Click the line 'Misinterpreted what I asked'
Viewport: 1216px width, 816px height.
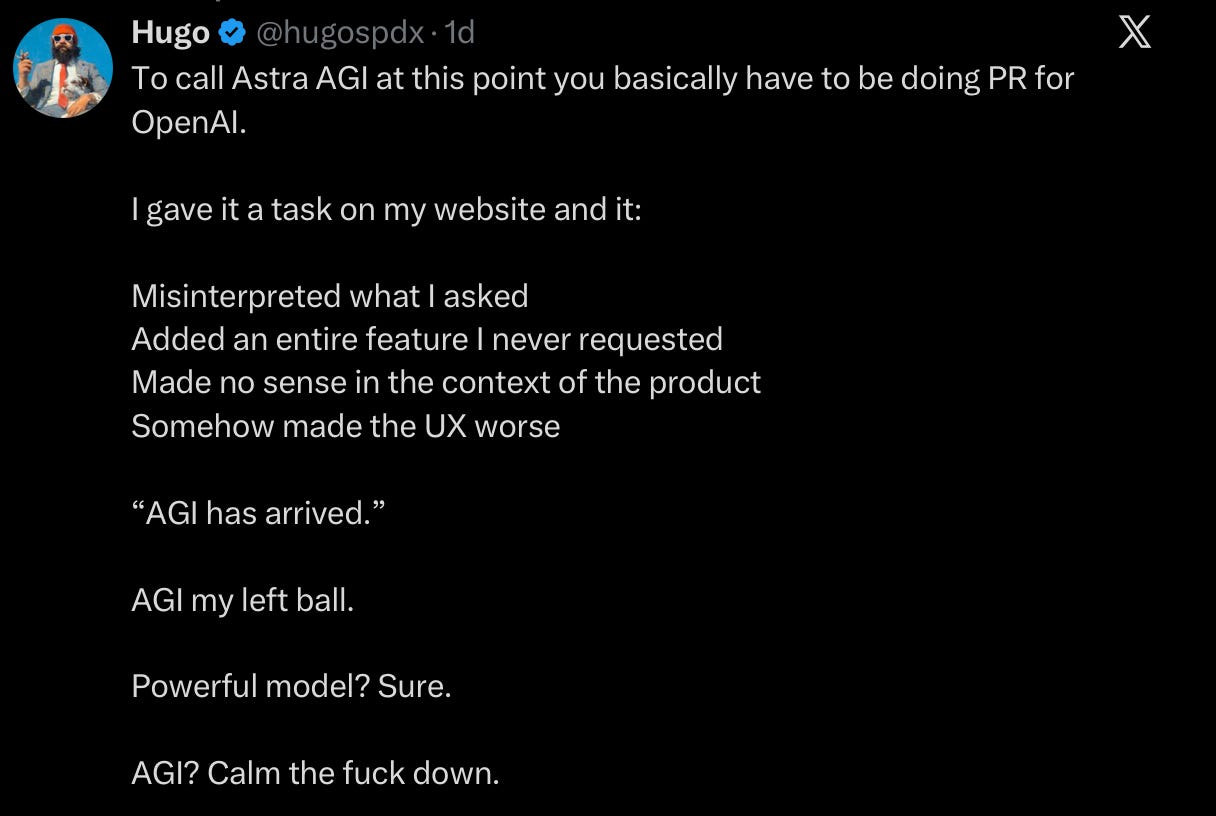point(329,296)
